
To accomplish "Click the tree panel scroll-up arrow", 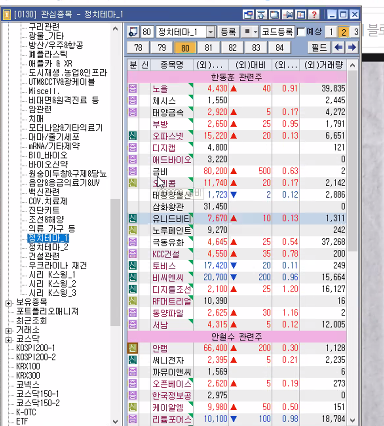I will 115,29.
